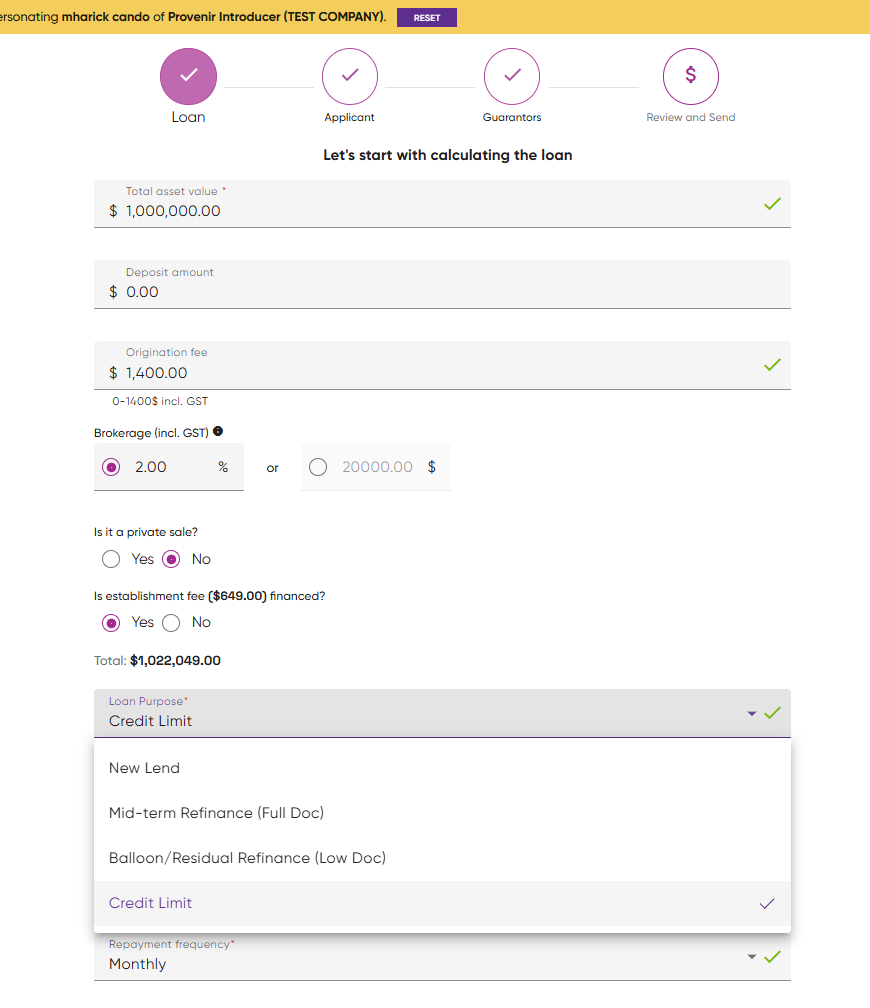Open the Applicant step circle
This screenshot has height=1008, width=870.
pos(350,76)
